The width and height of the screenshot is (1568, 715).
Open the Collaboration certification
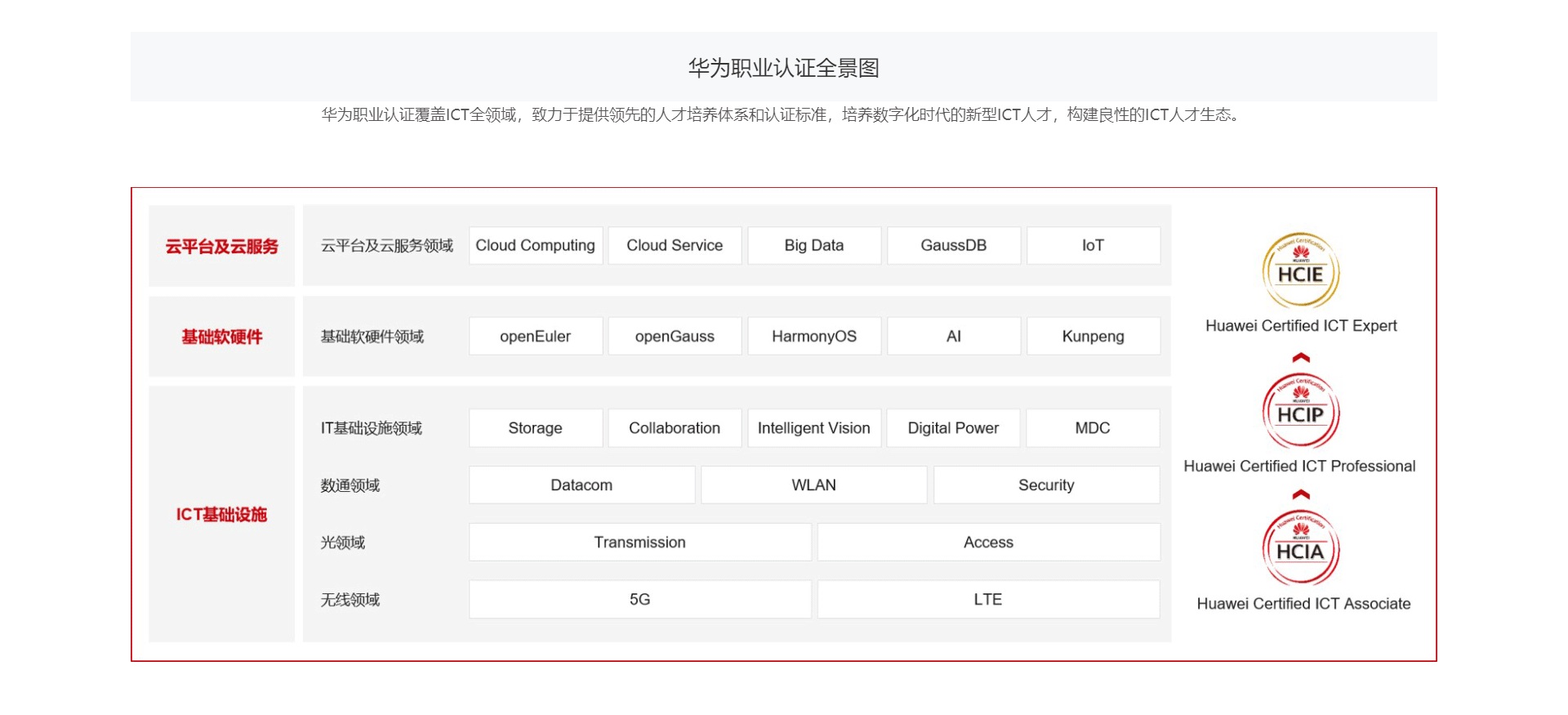point(675,427)
